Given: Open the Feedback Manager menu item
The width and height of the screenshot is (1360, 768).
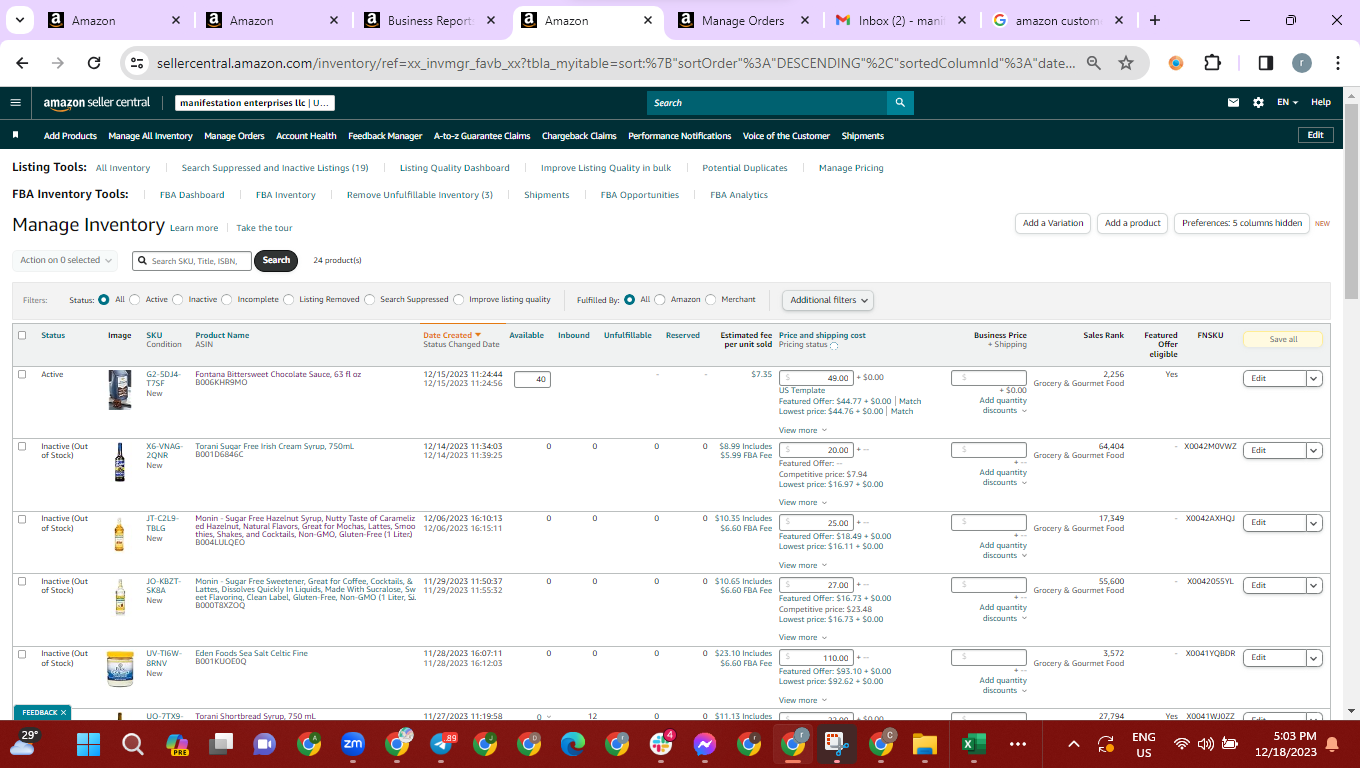Looking at the screenshot, I should [385, 136].
